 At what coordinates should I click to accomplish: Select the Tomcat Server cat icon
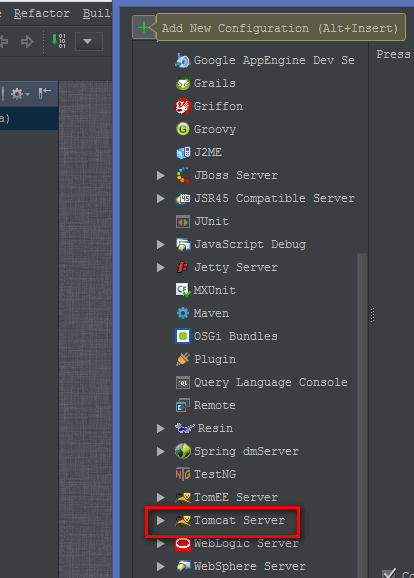click(183, 520)
